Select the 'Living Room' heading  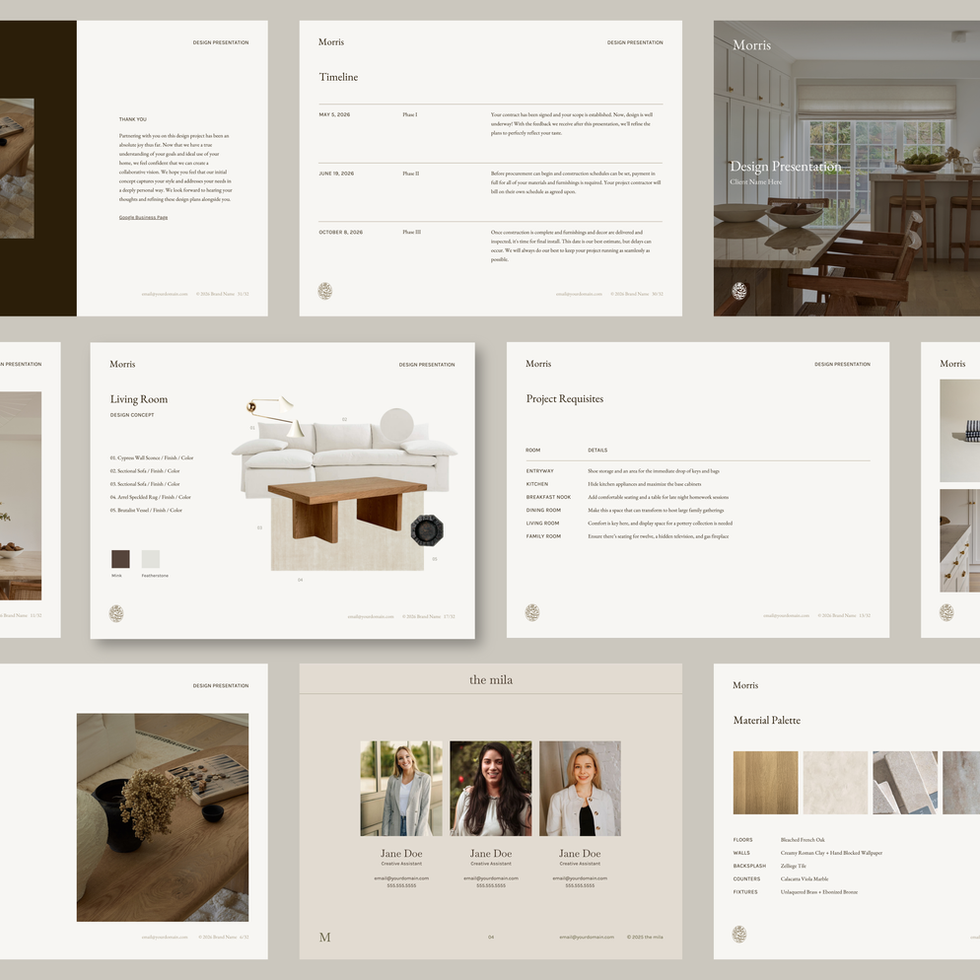click(x=139, y=399)
